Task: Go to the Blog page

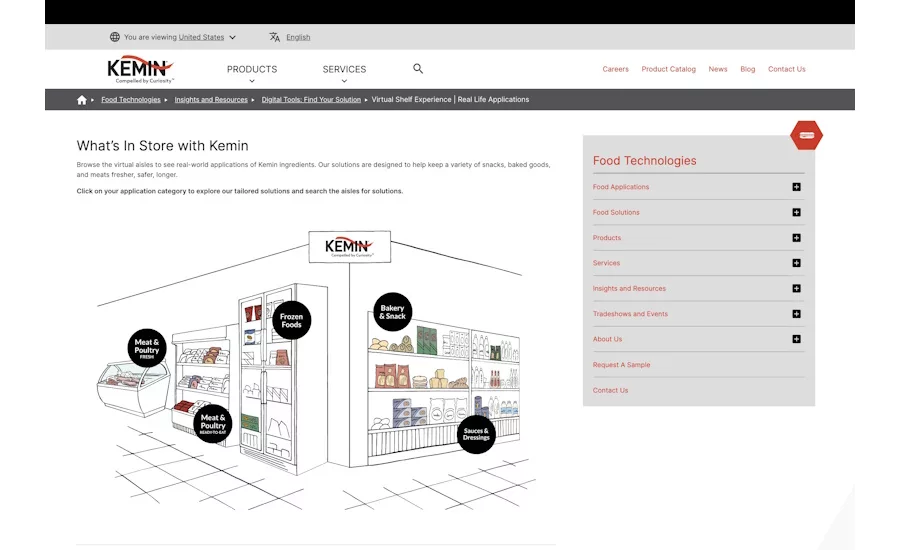Action: (748, 69)
